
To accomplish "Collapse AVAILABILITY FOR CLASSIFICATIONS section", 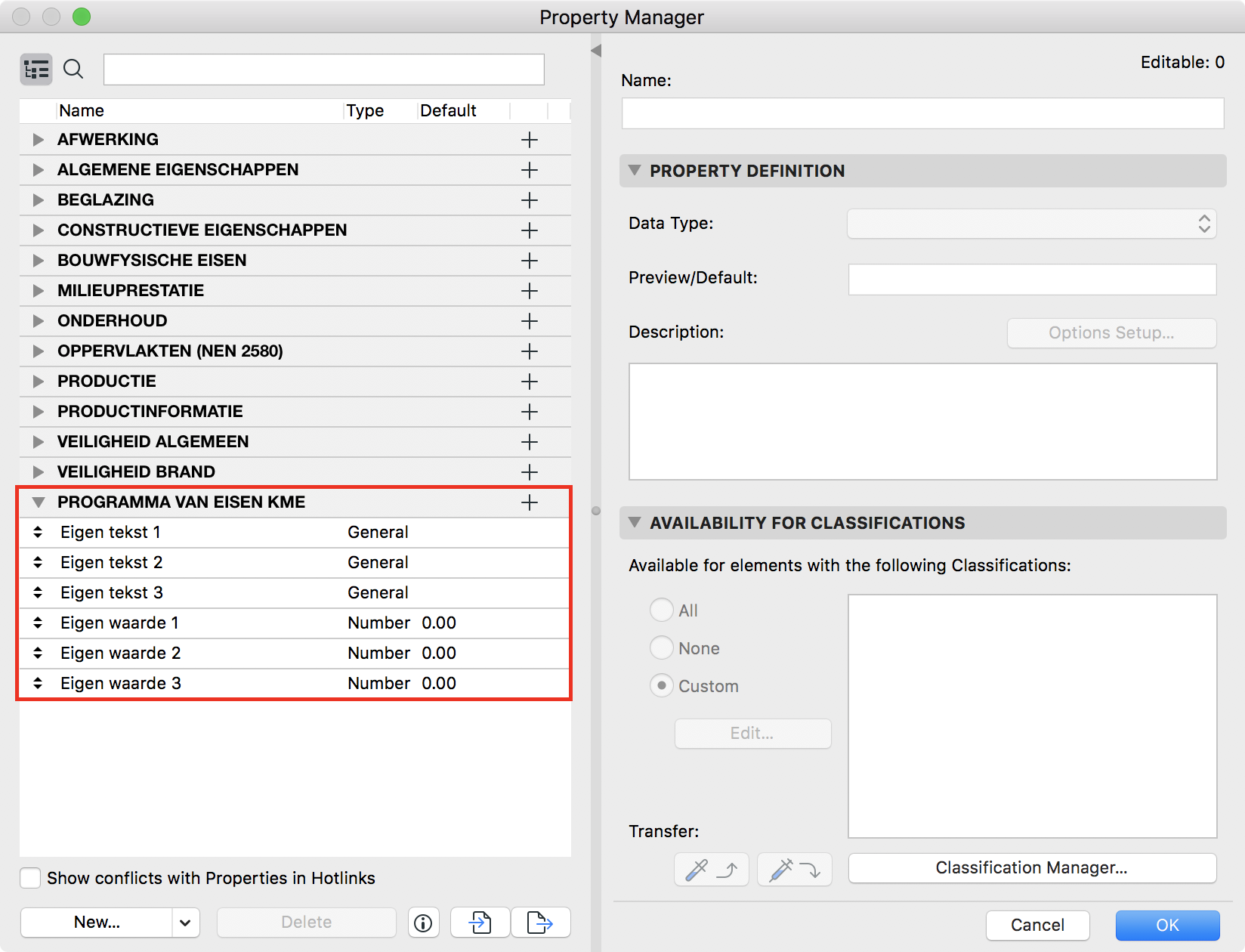I will (635, 523).
